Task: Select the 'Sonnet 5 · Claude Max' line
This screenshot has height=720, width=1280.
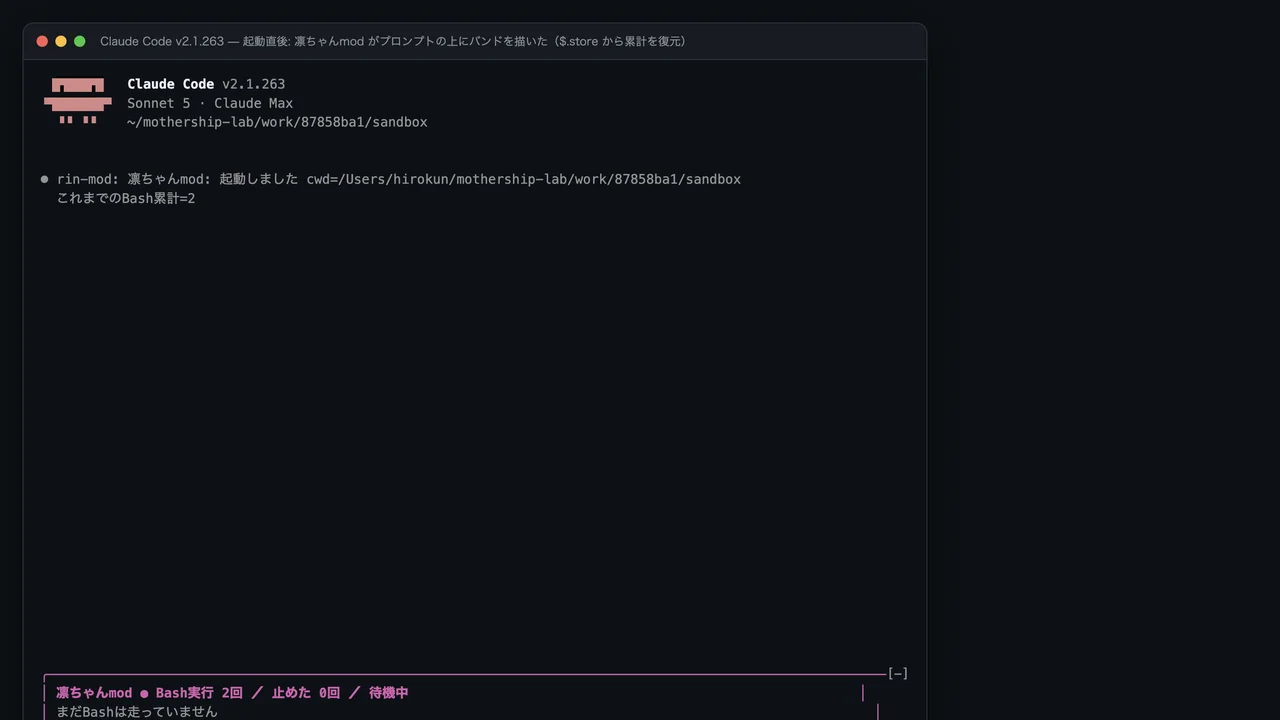Action: (x=210, y=103)
